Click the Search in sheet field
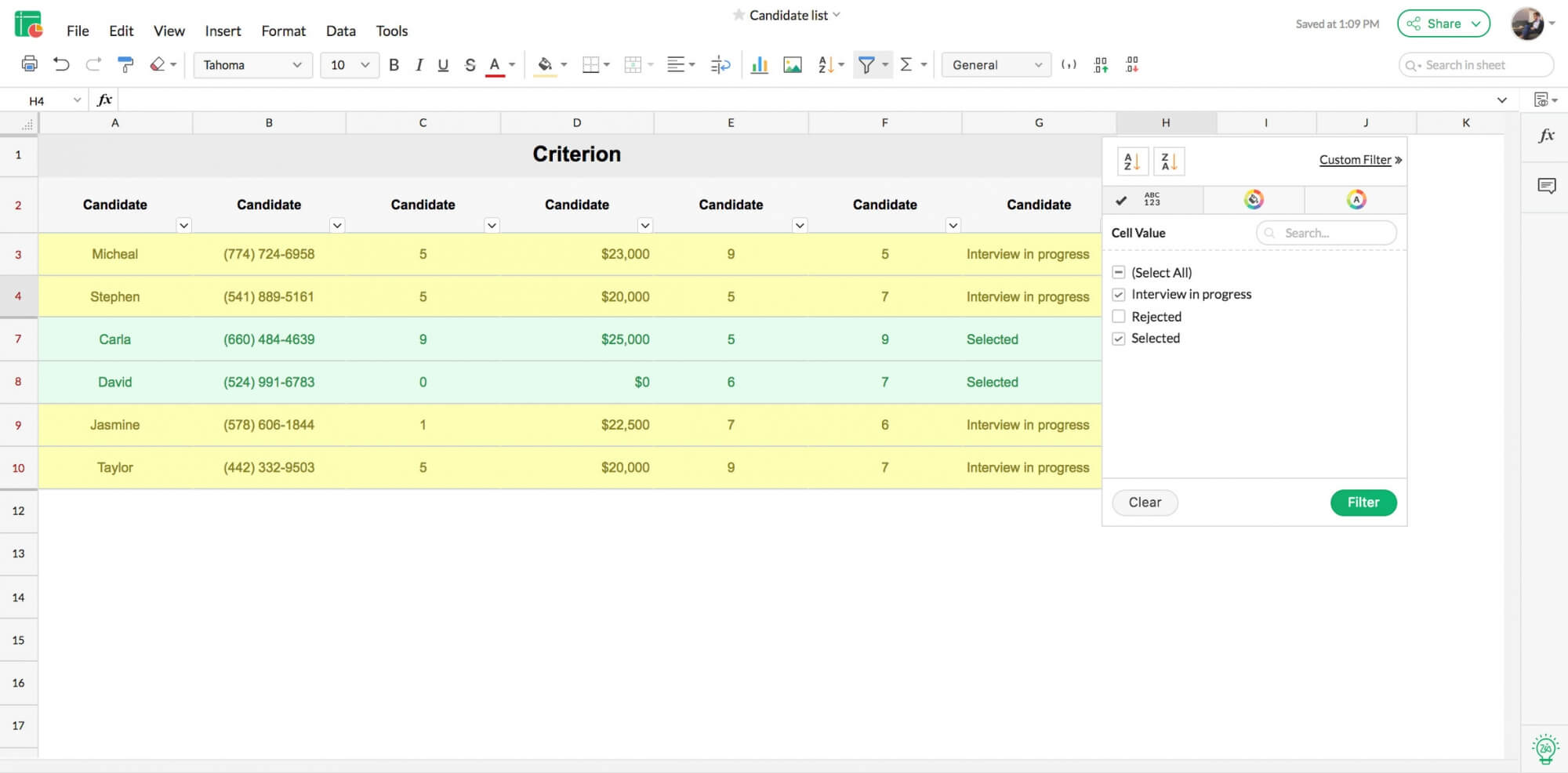The height and width of the screenshot is (773, 1568). click(1476, 65)
